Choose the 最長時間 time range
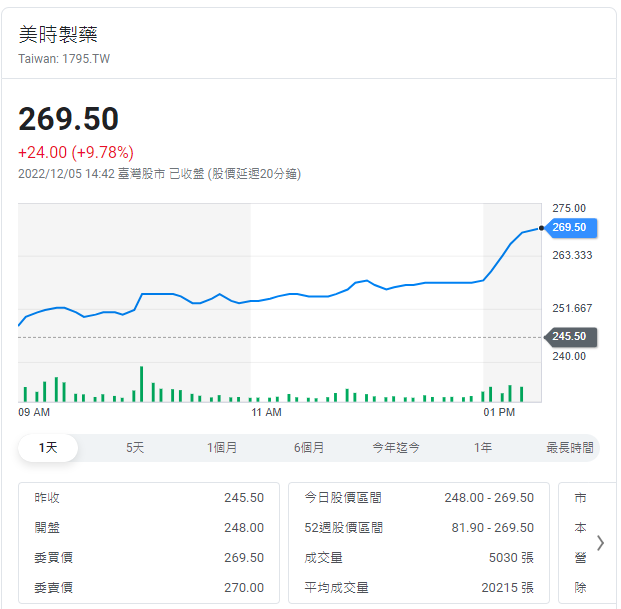Screen dimensions: 621x609 coord(569,448)
